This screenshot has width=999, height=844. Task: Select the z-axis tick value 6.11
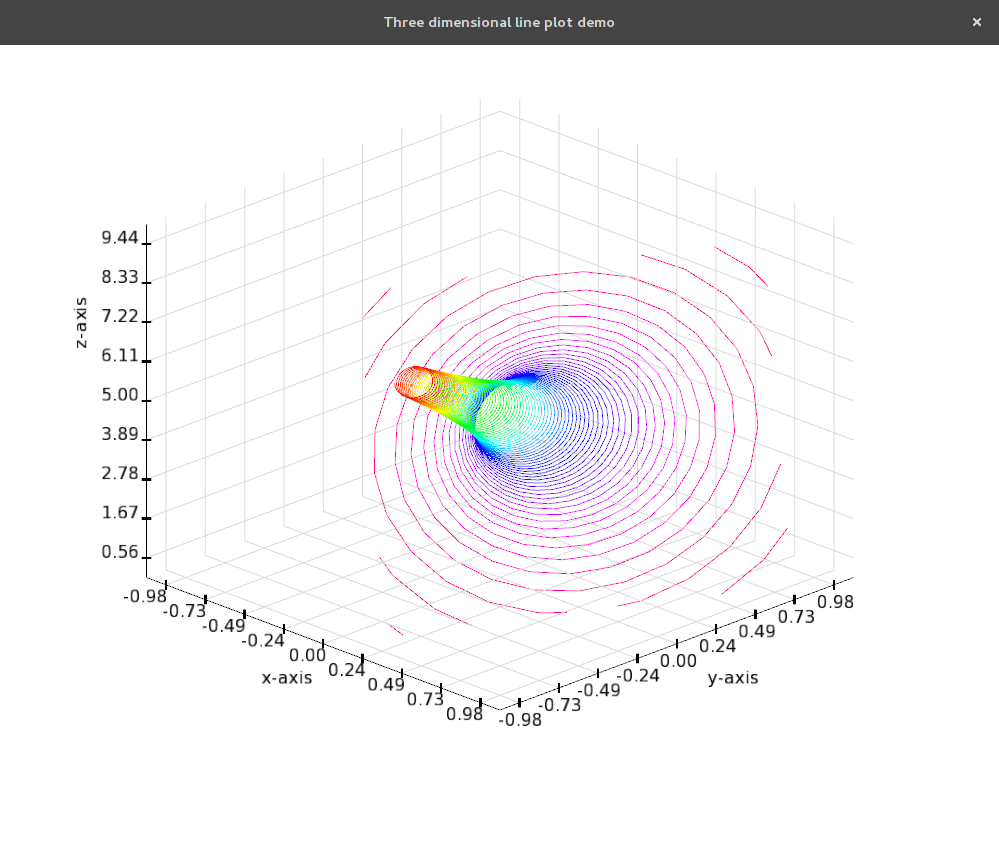pyautogui.click(x=120, y=355)
